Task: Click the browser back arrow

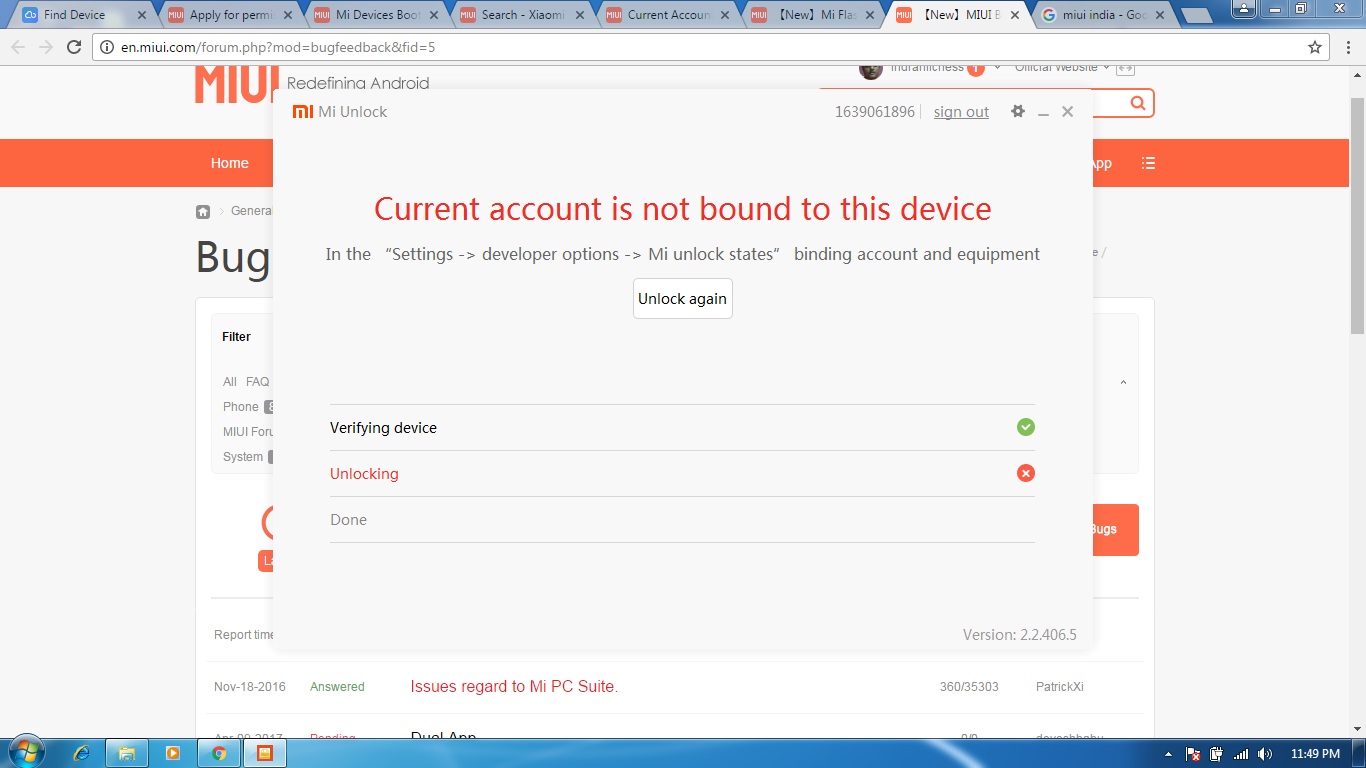Action: pyautogui.click(x=18, y=47)
